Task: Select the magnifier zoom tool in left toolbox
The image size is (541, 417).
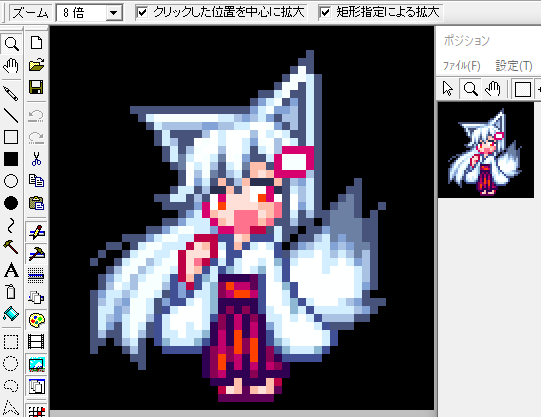Action: 11,43
